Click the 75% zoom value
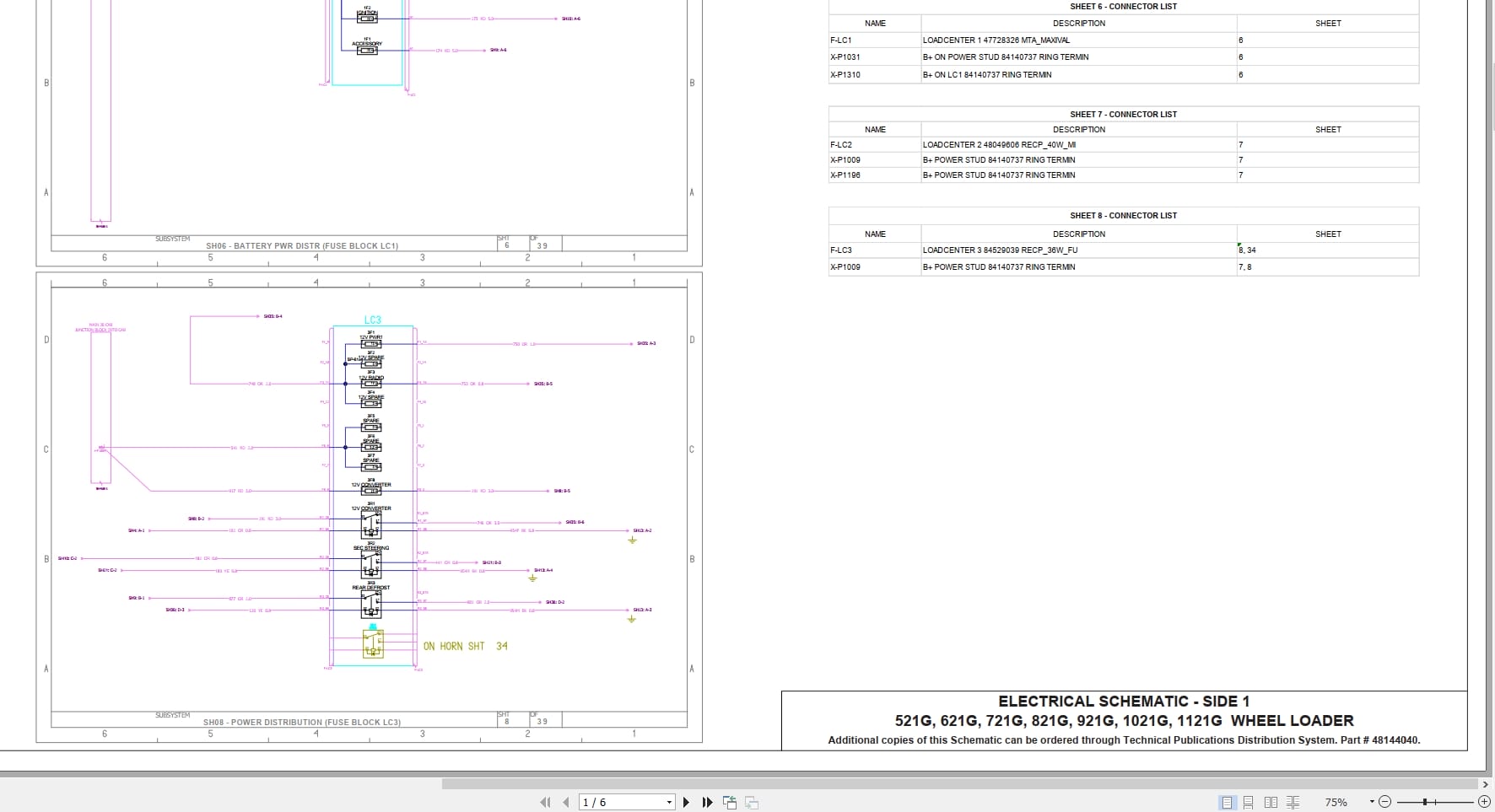The height and width of the screenshot is (812, 1495). coord(1336,802)
